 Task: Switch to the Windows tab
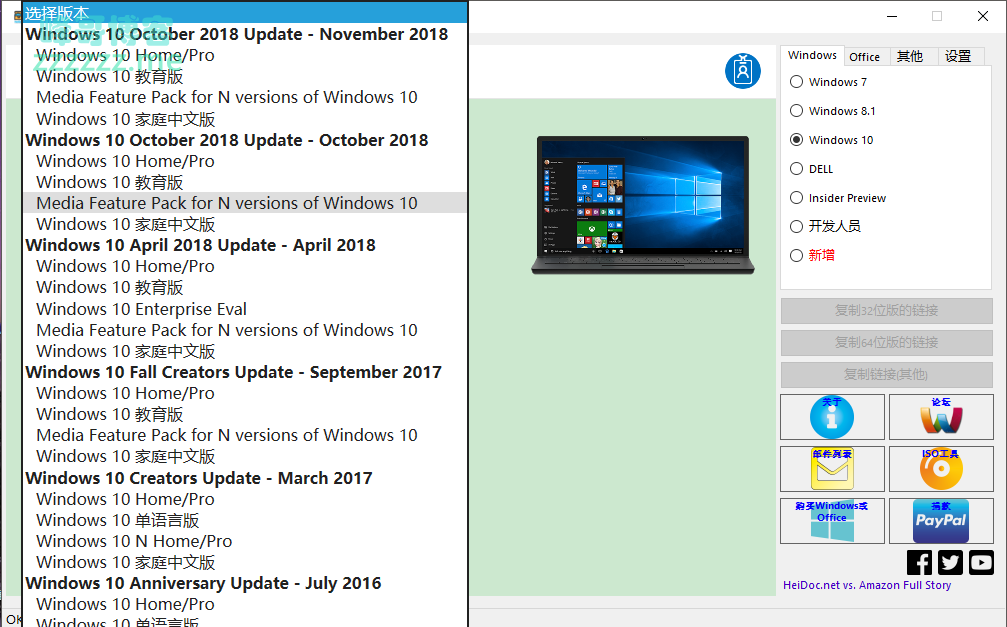pyautogui.click(x=812, y=55)
